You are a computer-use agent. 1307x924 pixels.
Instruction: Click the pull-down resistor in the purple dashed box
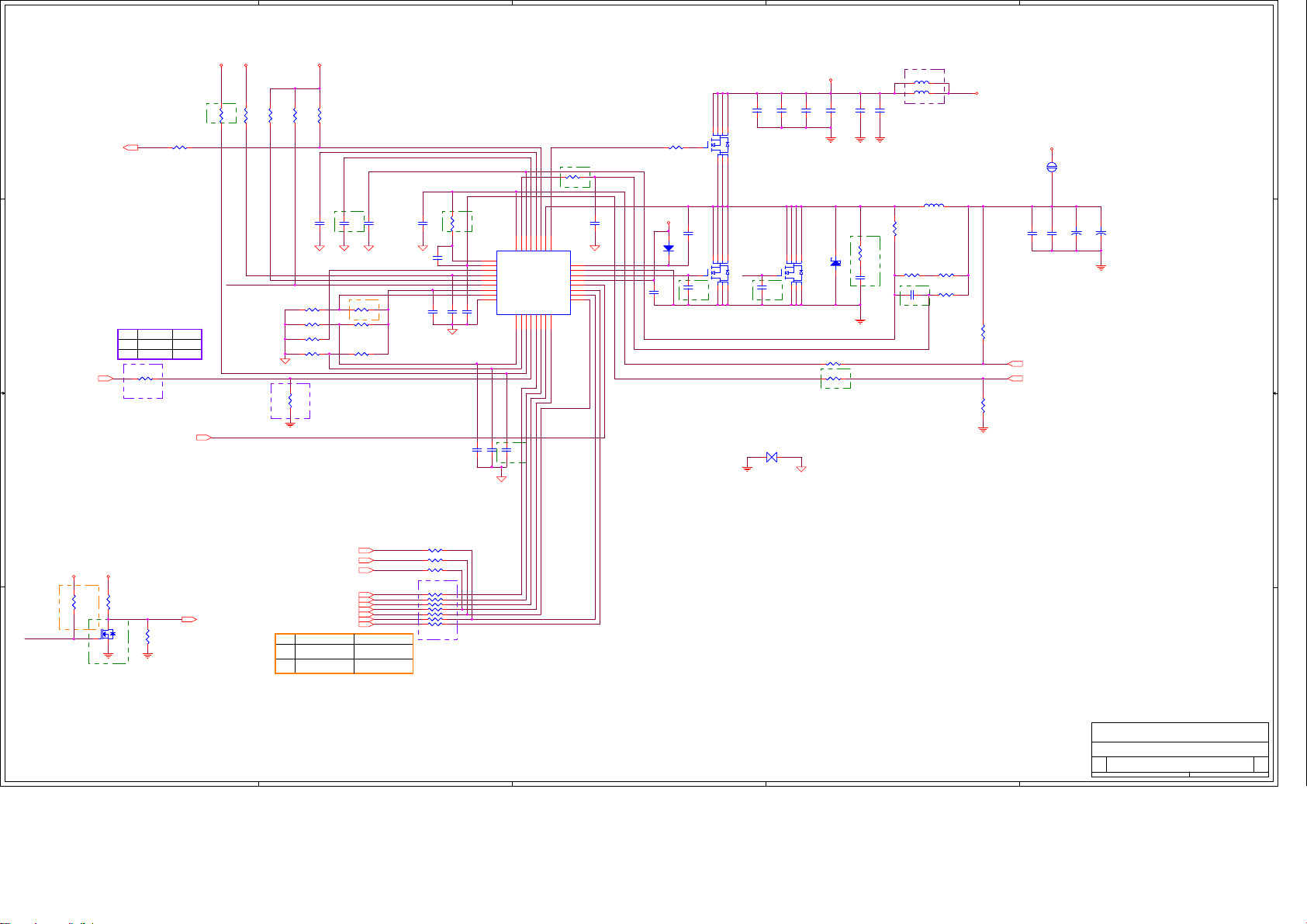[x=290, y=402]
